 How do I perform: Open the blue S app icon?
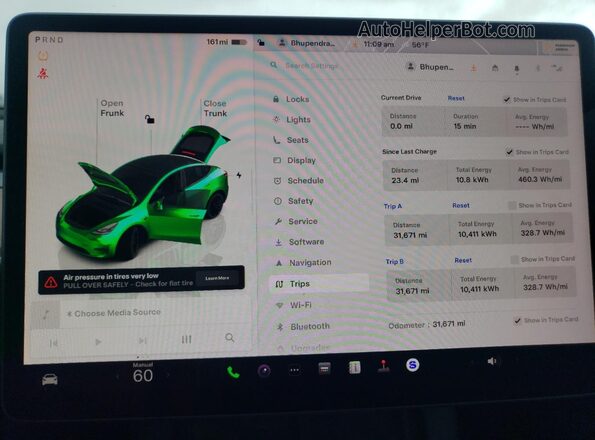pos(412,365)
